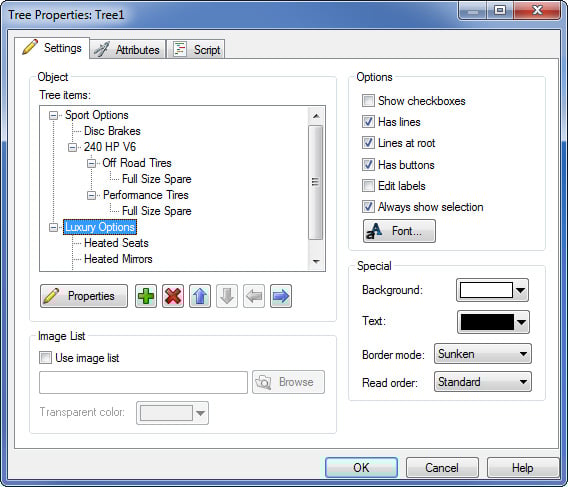Click the gray down arrow icon

227,296
